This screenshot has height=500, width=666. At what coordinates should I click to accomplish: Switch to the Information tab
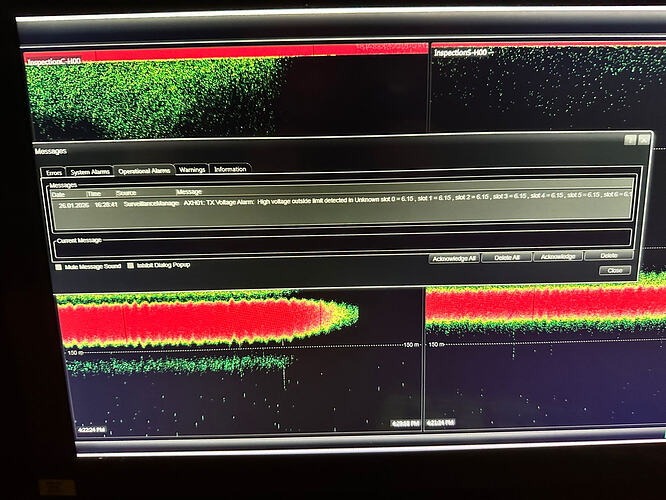(x=230, y=170)
